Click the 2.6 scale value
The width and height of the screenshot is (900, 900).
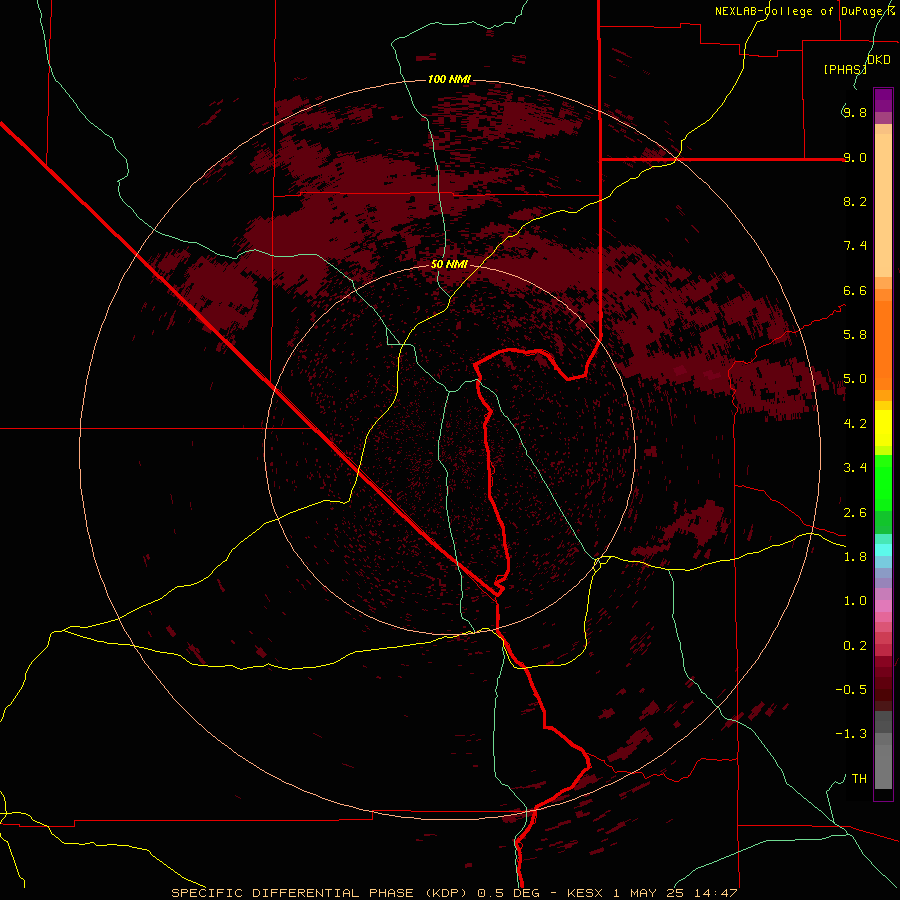855,513
